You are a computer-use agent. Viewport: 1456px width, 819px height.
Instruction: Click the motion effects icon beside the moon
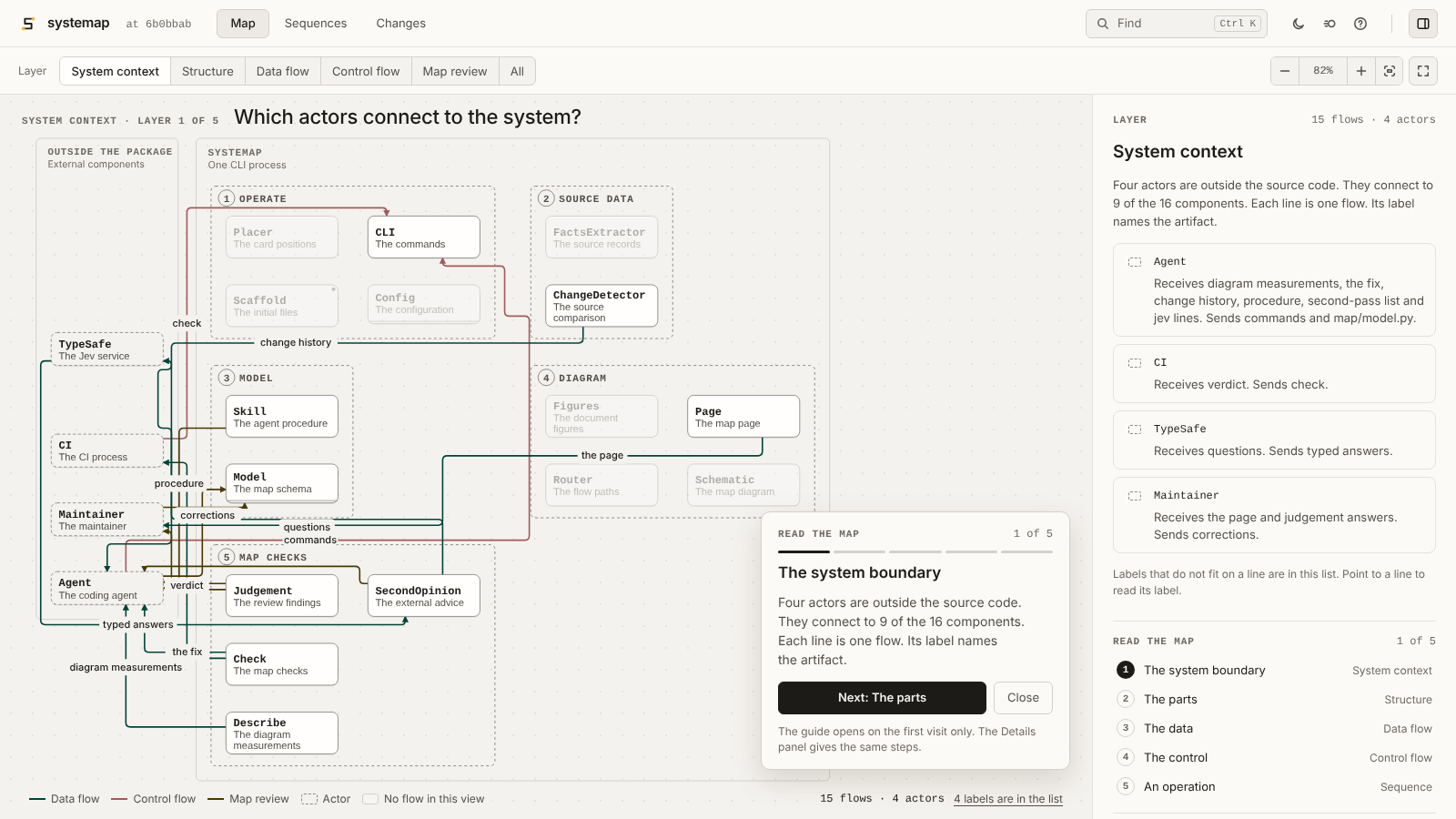click(1330, 24)
